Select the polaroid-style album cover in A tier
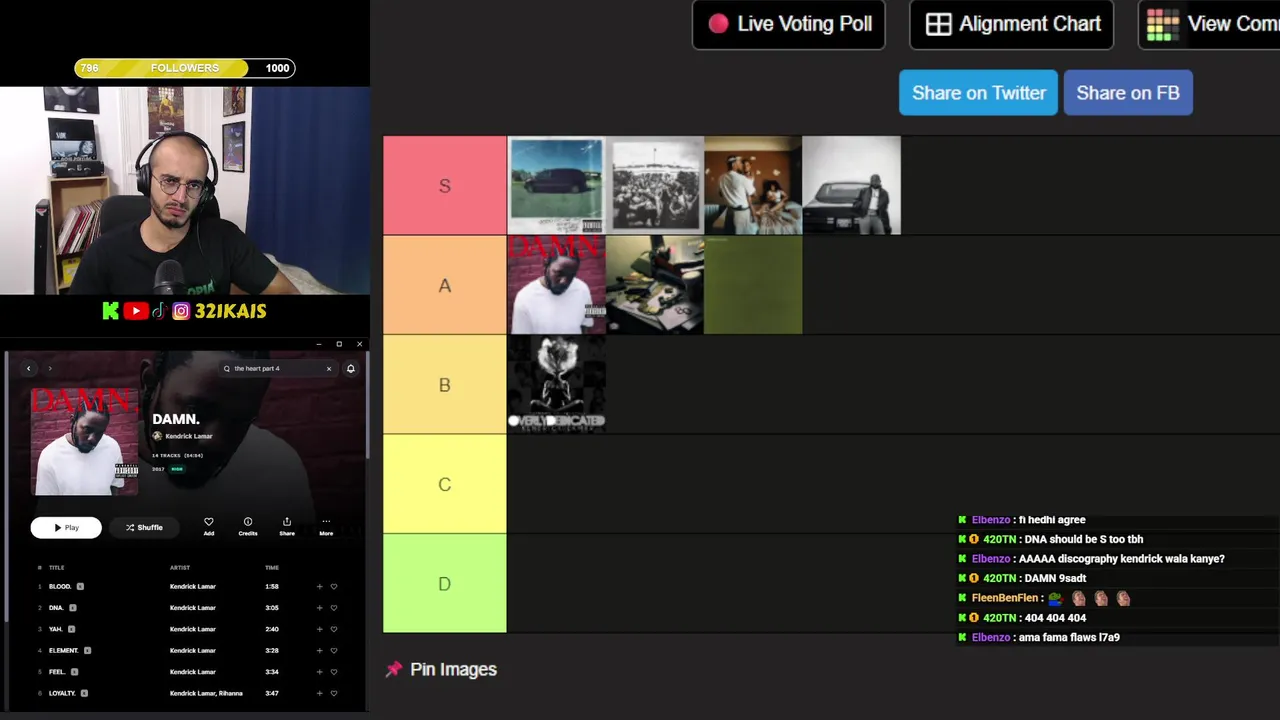The width and height of the screenshot is (1280, 720). [x=655, y=285]
